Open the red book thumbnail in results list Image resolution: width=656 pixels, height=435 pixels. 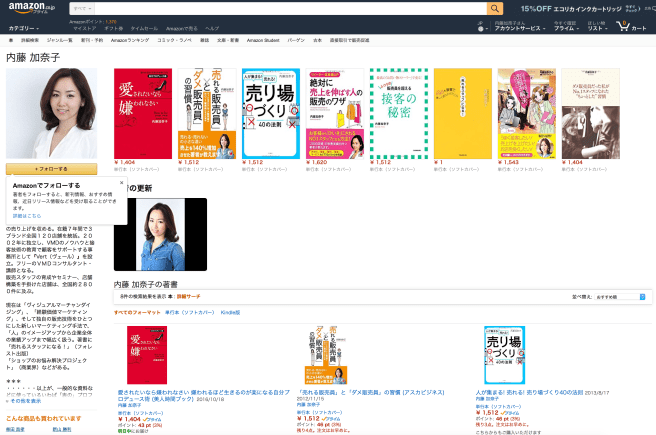pos(147,355)
